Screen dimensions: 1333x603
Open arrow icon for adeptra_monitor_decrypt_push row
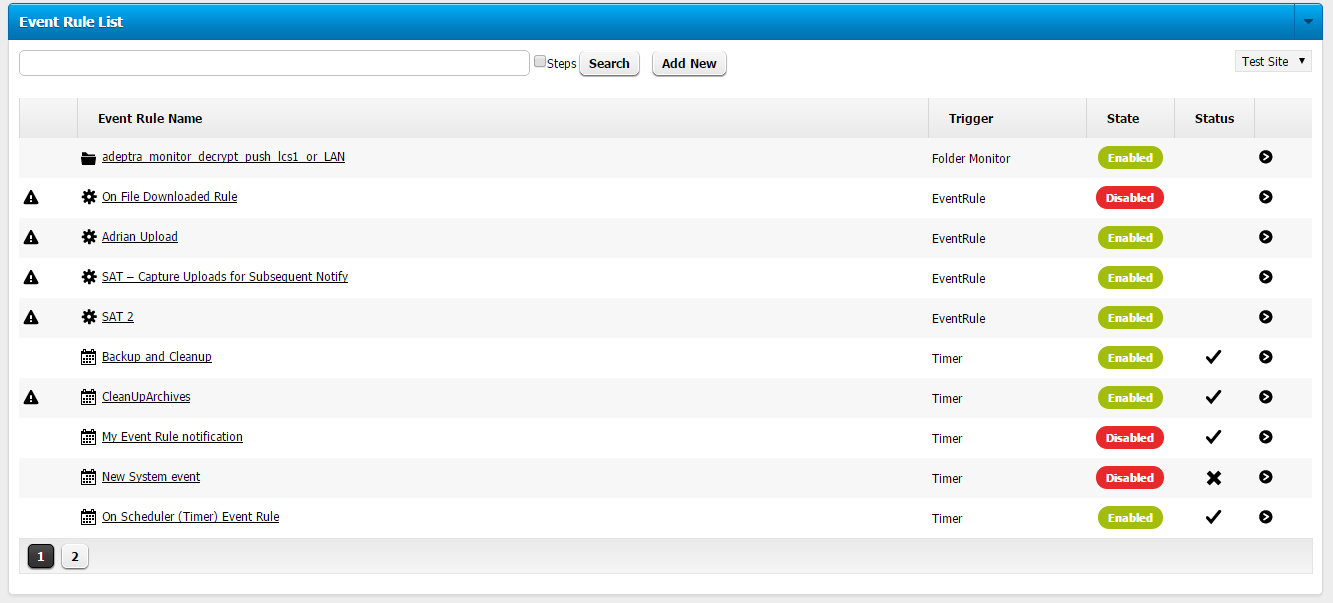[1265, 157]
